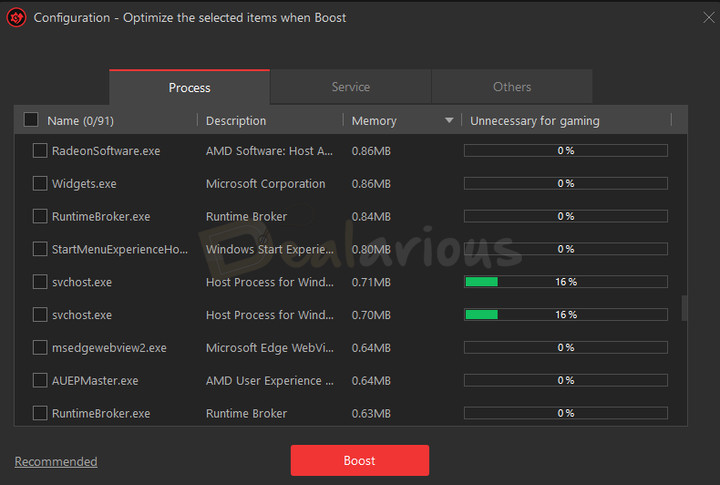The height and width of the screenshot is (485, 720).
Task: Check the RadeonSoftware.exe checkbox
Action: pyautogui.click(x=40, y=151)
